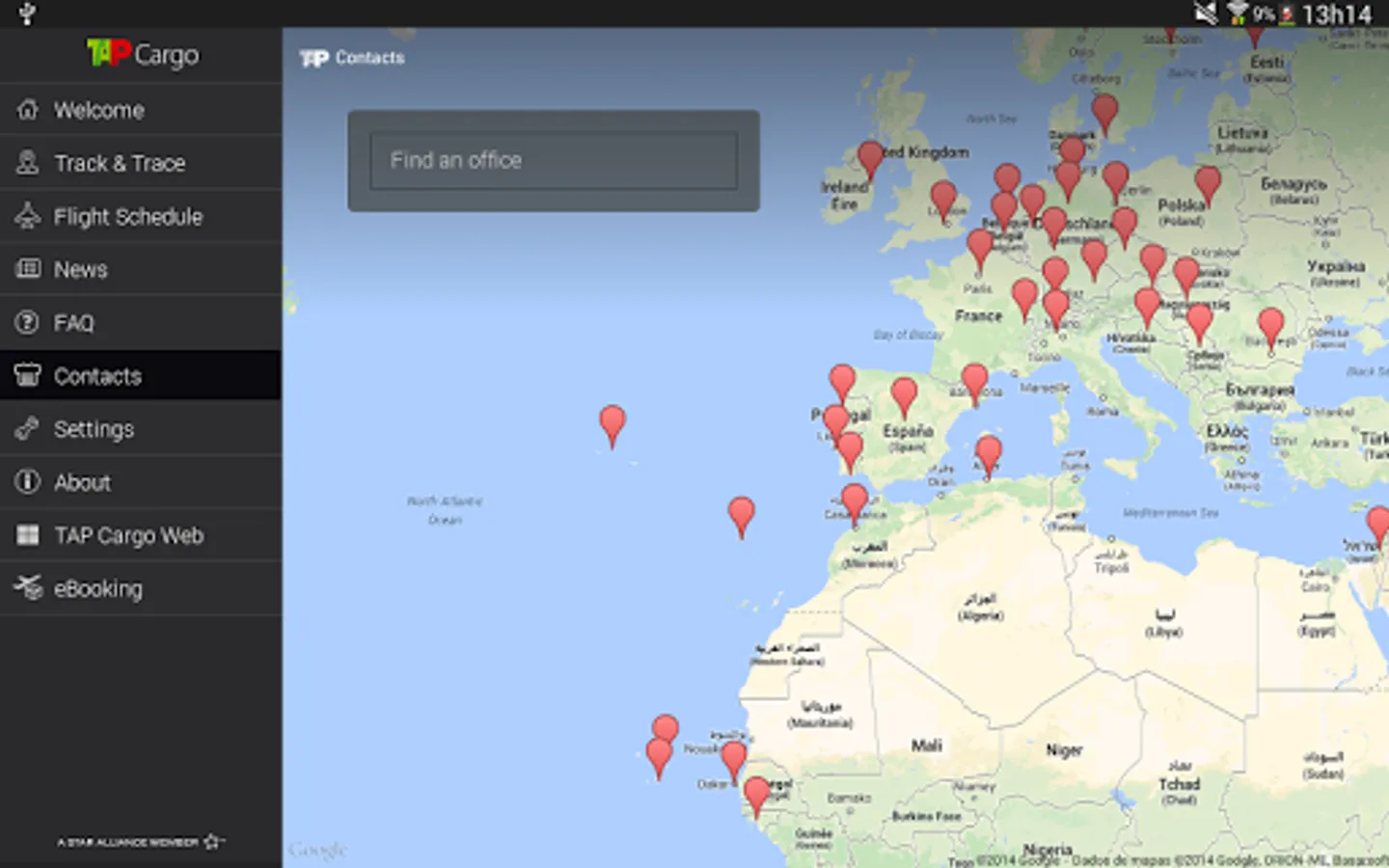Select the Azores map pin in Atlantic
The height and width of the screenshot is (868, 1389).
(x=612, y=425)
